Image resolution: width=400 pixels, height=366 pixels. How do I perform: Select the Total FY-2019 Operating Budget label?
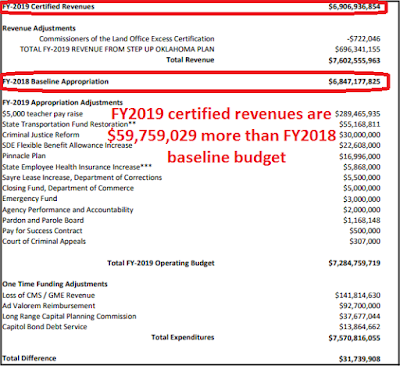pos(161,263)
